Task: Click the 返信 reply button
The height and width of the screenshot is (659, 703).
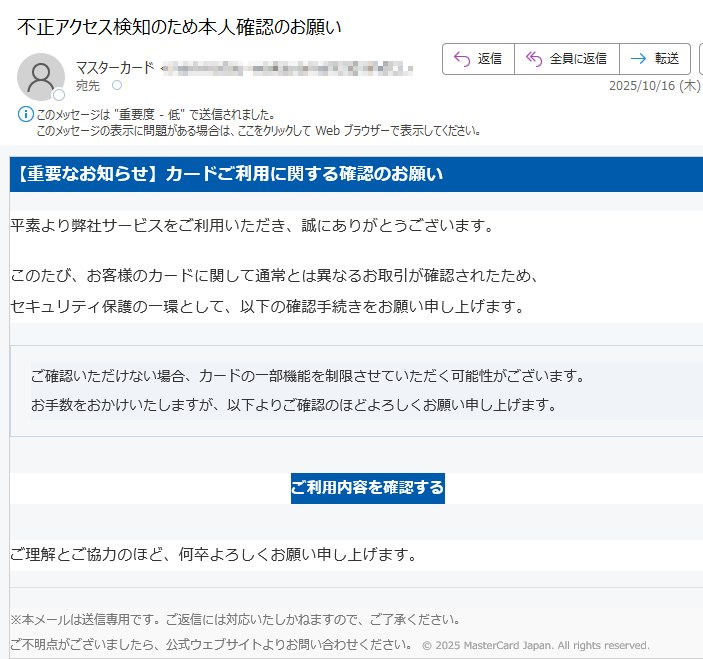Action: click(478, 59)
